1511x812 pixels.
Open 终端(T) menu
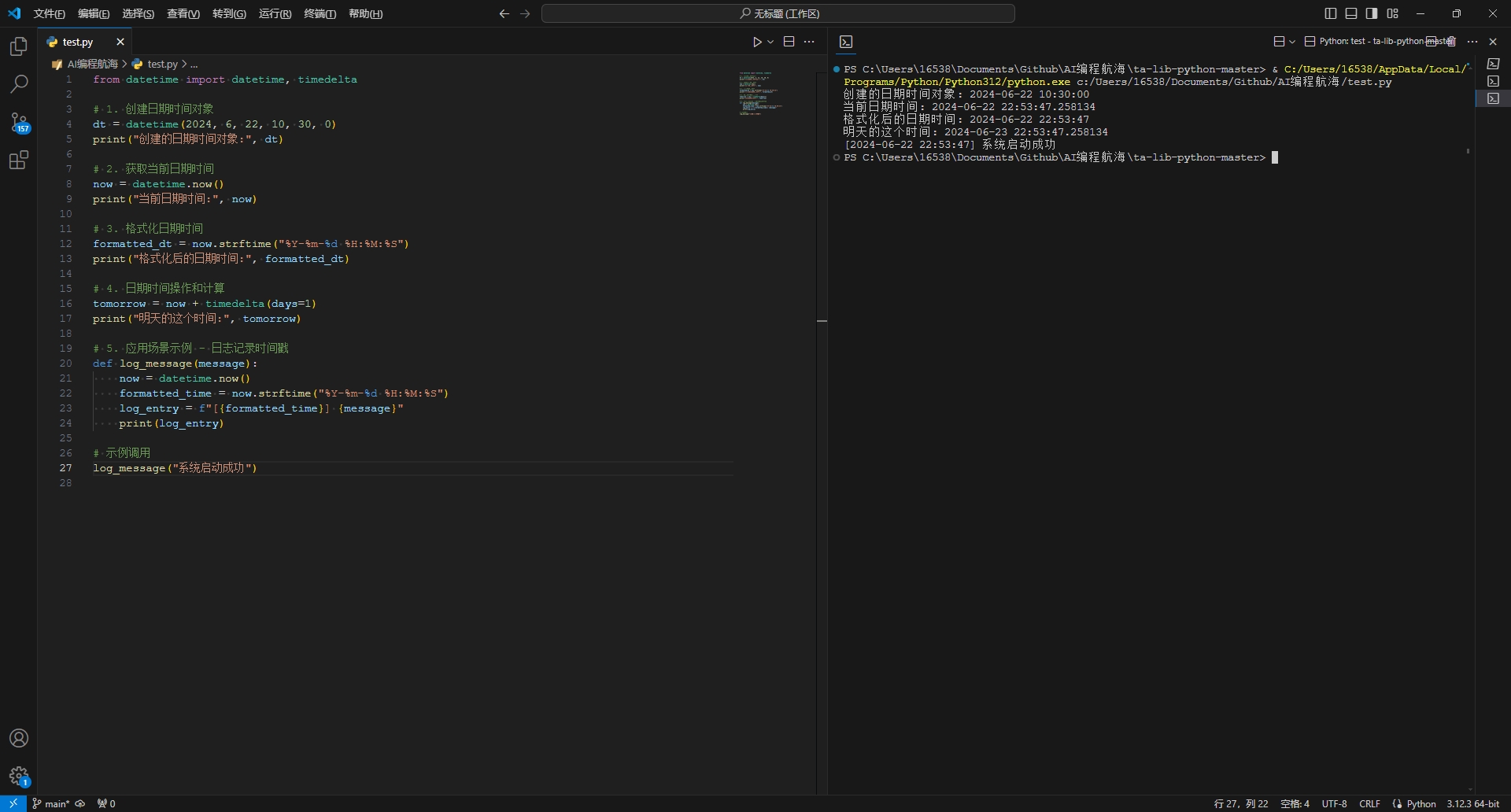(320, 13)
